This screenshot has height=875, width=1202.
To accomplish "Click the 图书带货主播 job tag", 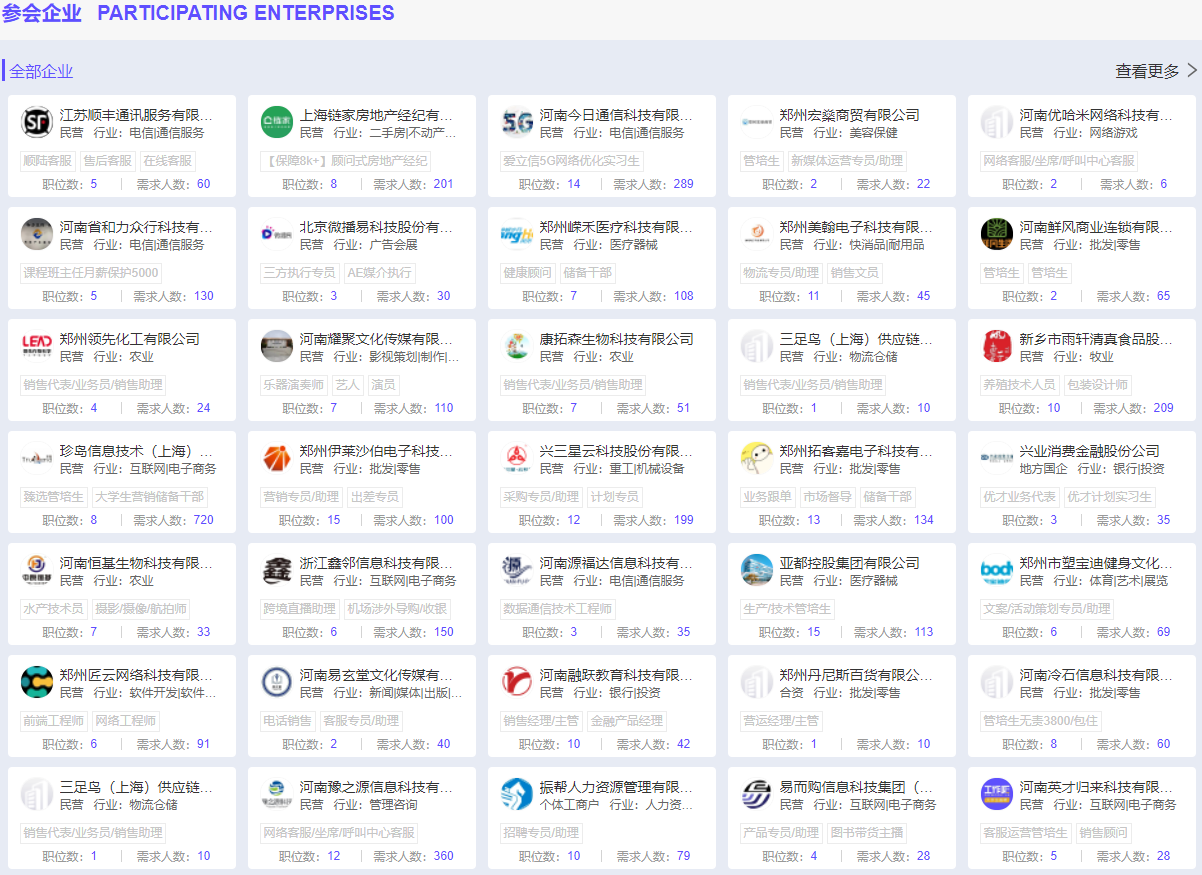I will tap(866, 833).
